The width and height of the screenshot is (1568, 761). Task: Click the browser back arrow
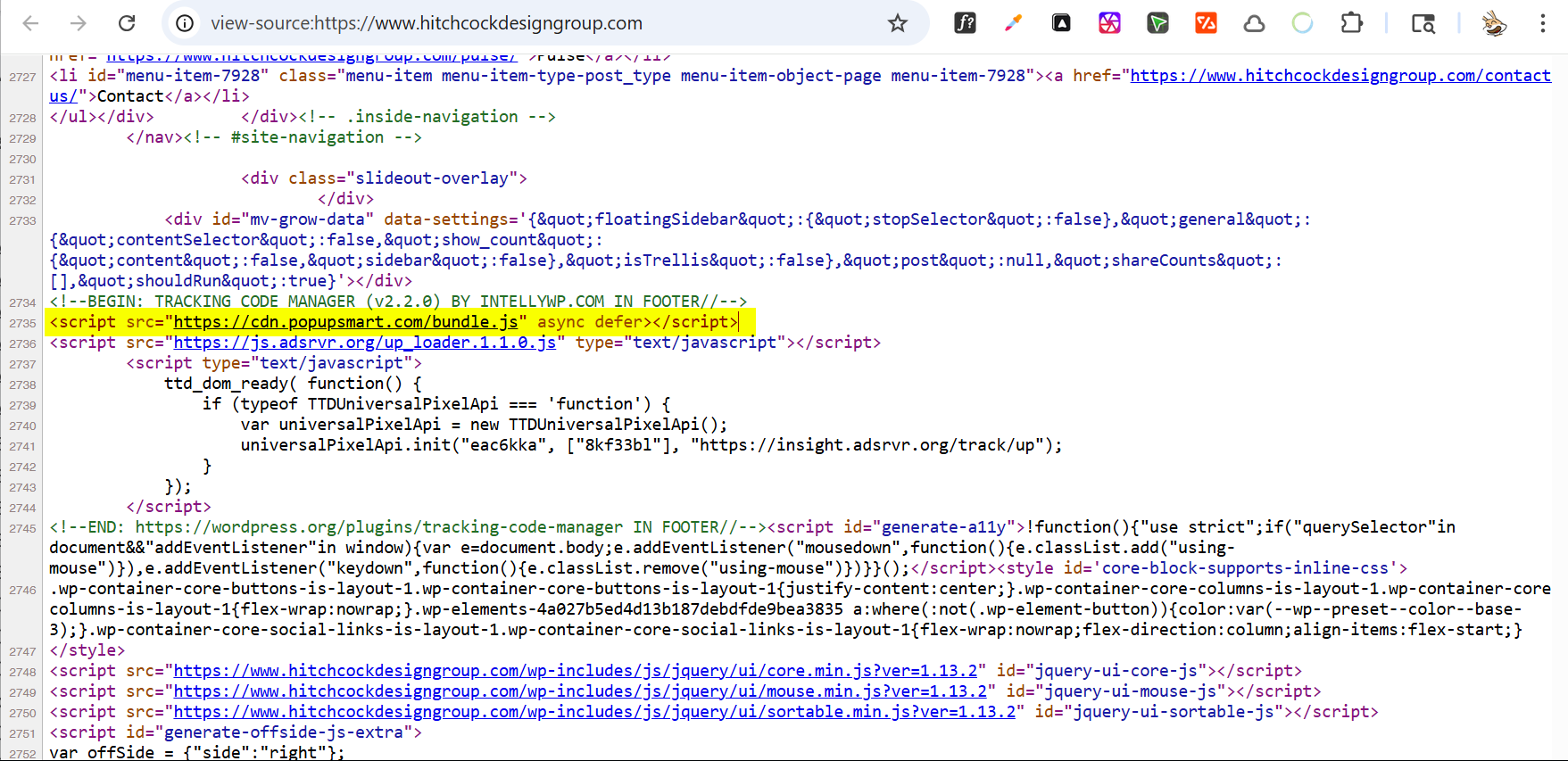[30, 23]
